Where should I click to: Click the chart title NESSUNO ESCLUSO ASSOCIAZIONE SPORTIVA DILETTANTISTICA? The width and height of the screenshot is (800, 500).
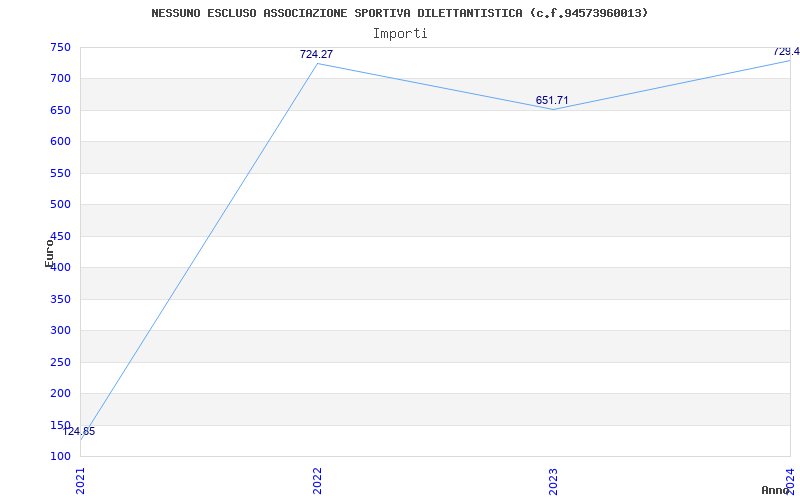click(400, 13)
